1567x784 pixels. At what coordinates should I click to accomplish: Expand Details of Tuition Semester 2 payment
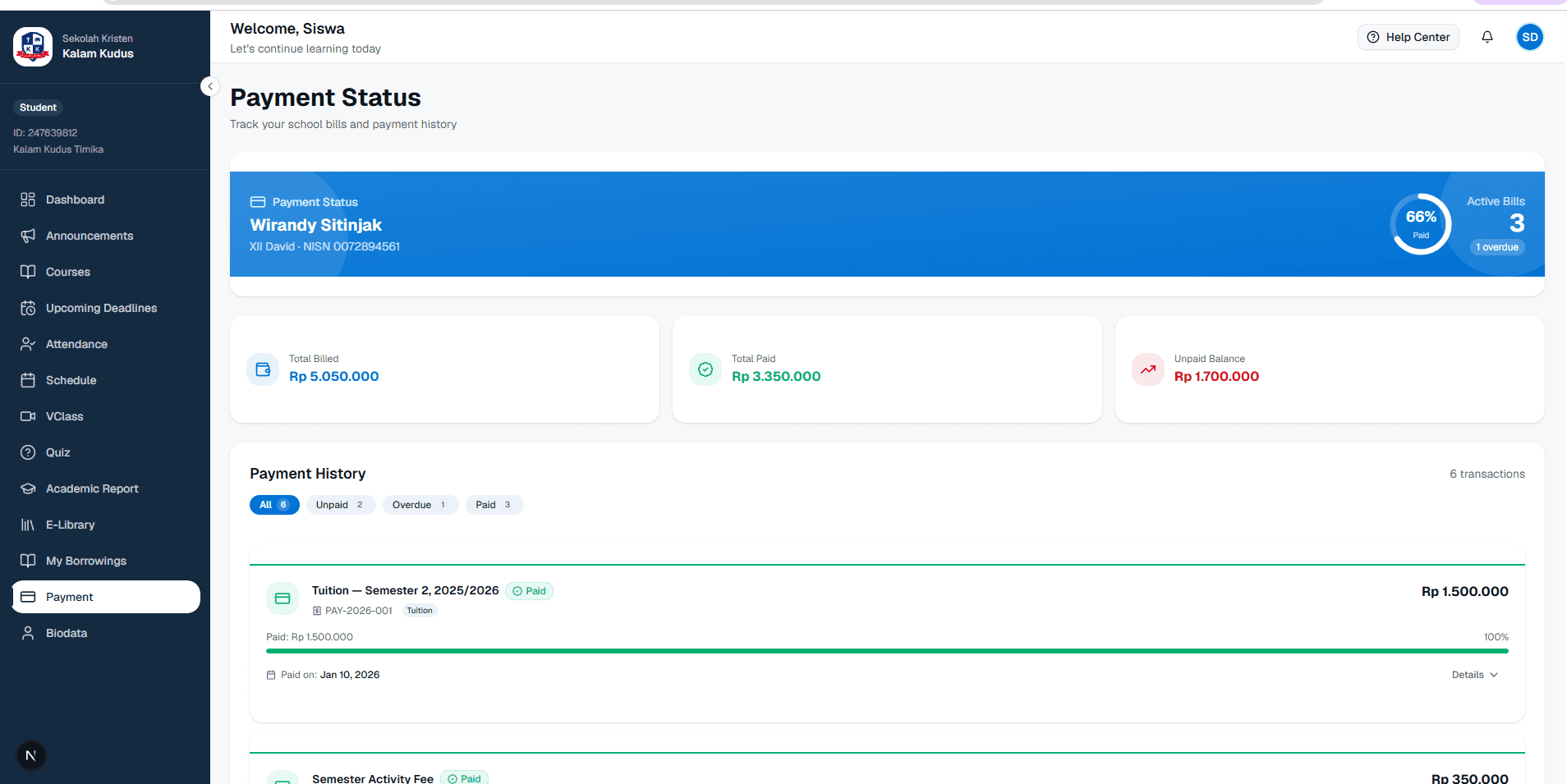pos(1475,675)
